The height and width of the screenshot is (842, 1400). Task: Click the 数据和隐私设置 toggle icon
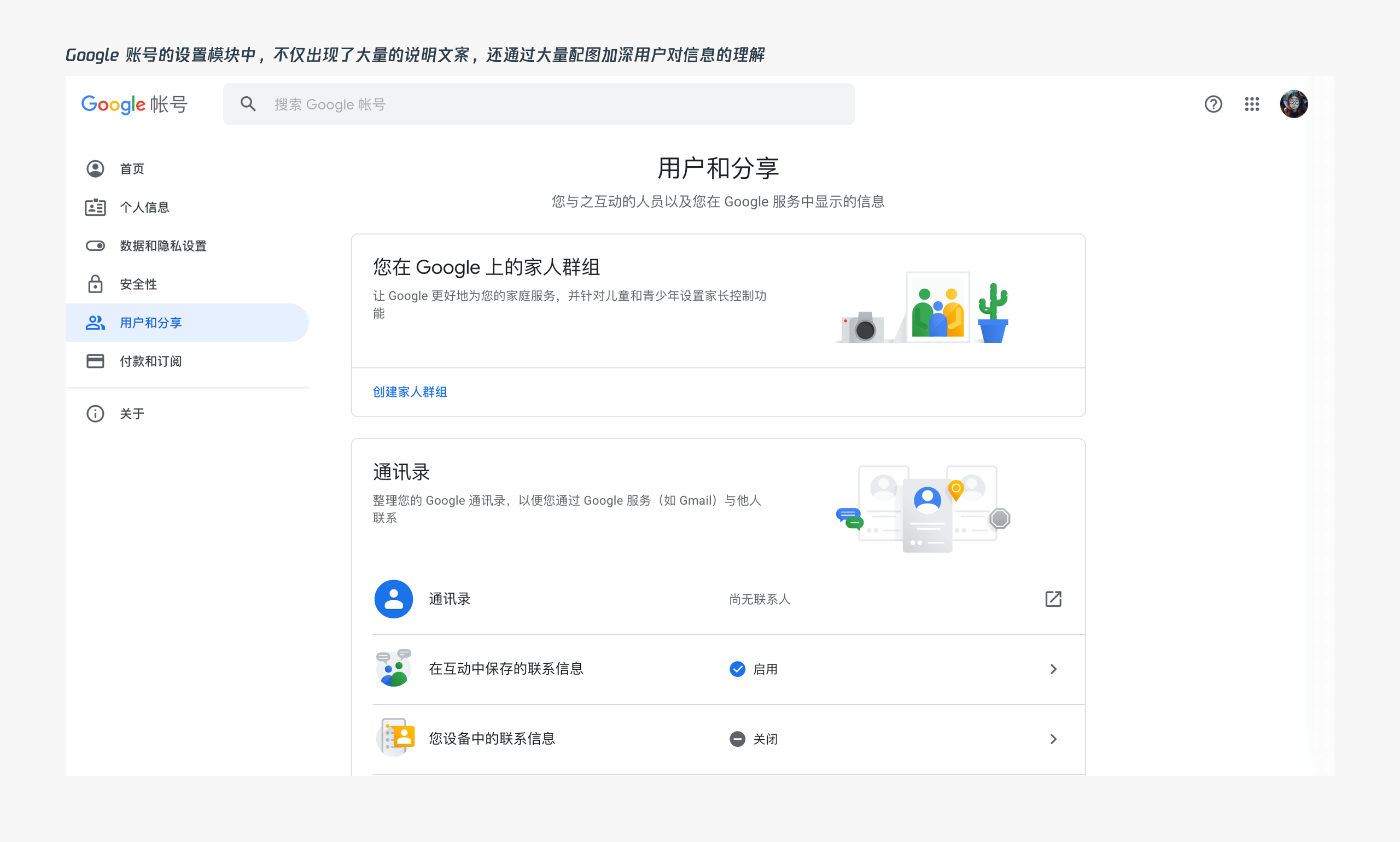point(95,245)
